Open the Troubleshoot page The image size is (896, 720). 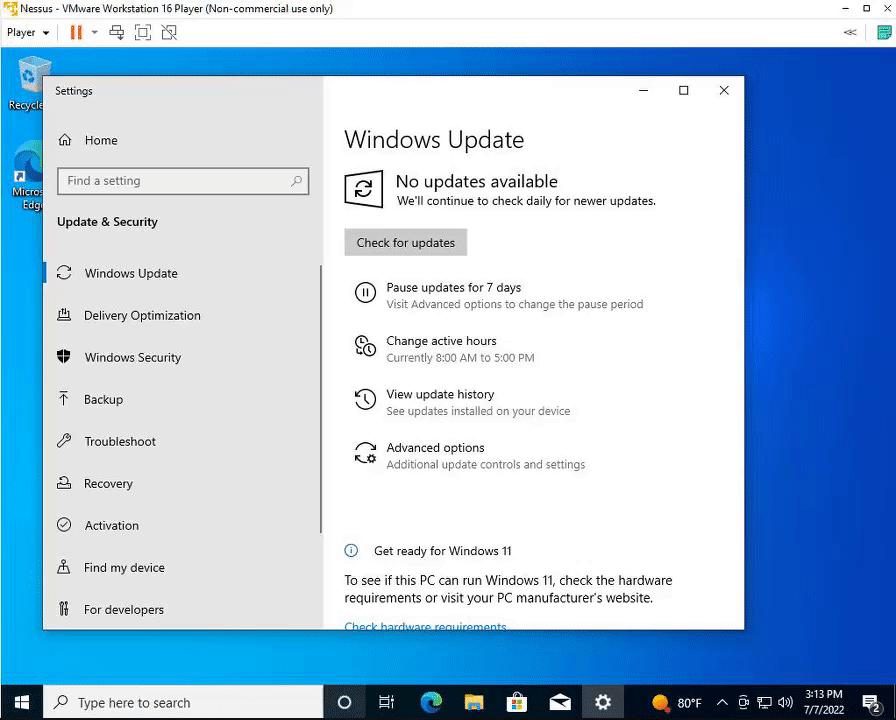[x=183, y=441]
